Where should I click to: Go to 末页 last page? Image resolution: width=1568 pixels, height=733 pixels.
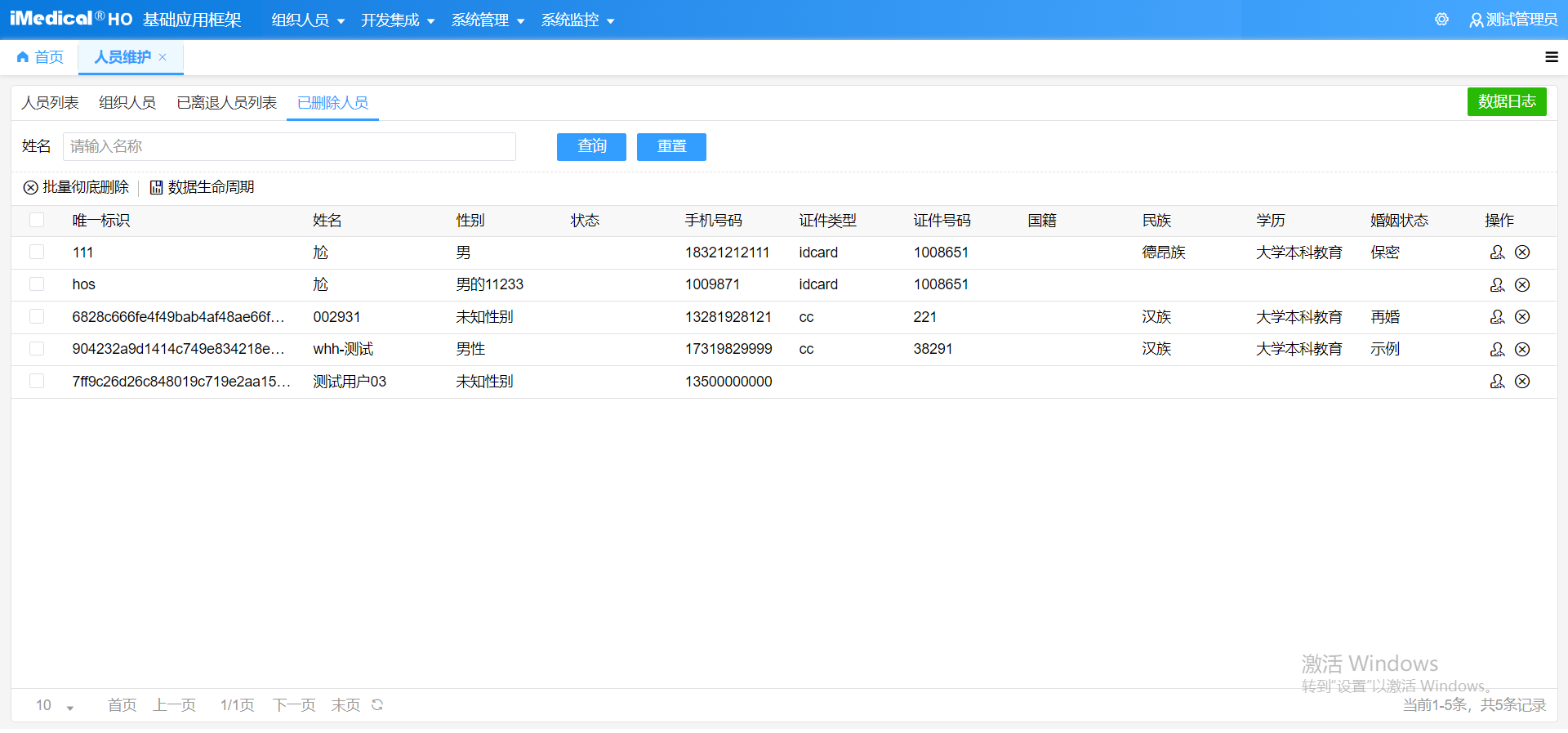coord(345,705)
